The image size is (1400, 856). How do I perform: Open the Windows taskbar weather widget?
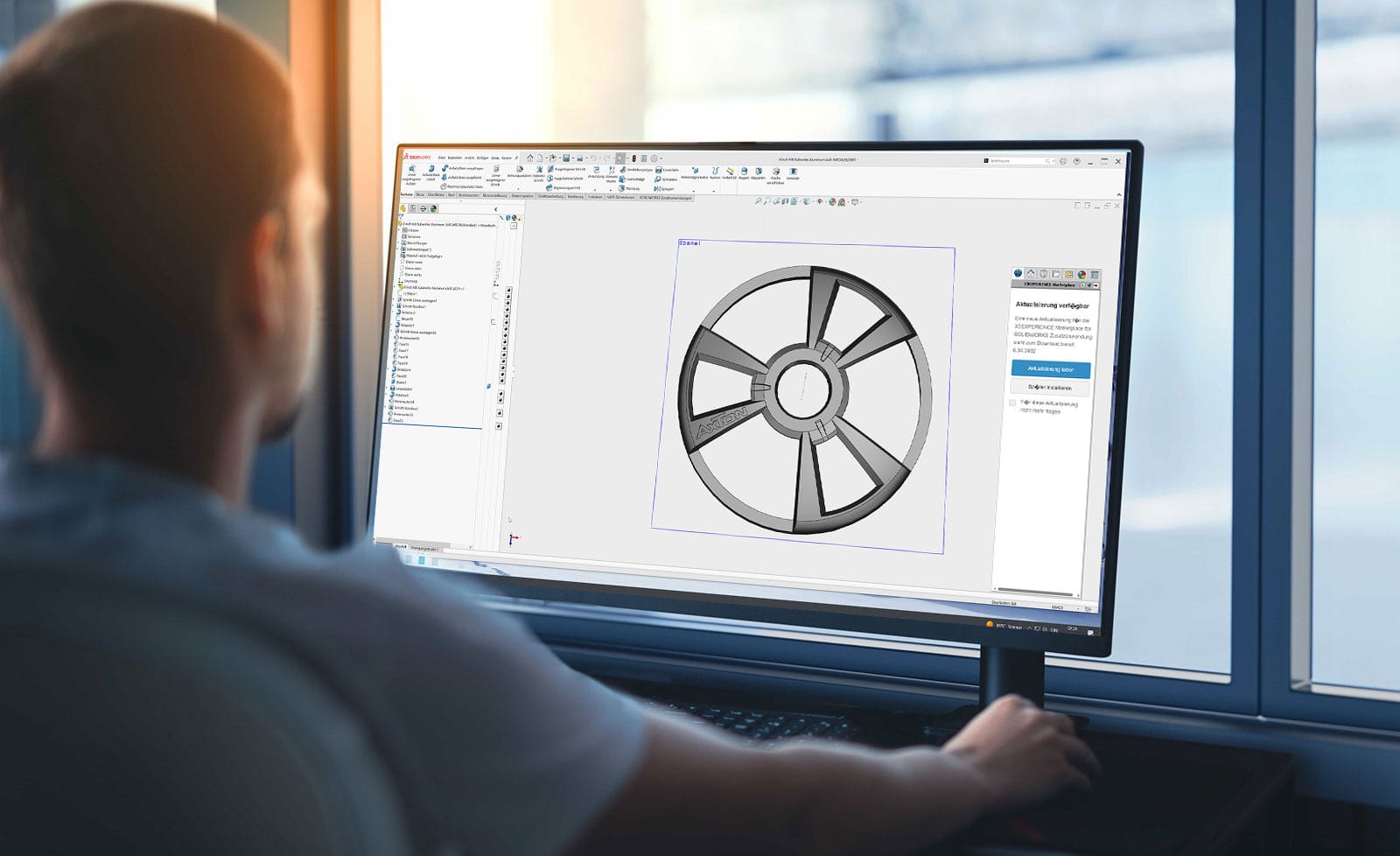(x=1004, y=626)
